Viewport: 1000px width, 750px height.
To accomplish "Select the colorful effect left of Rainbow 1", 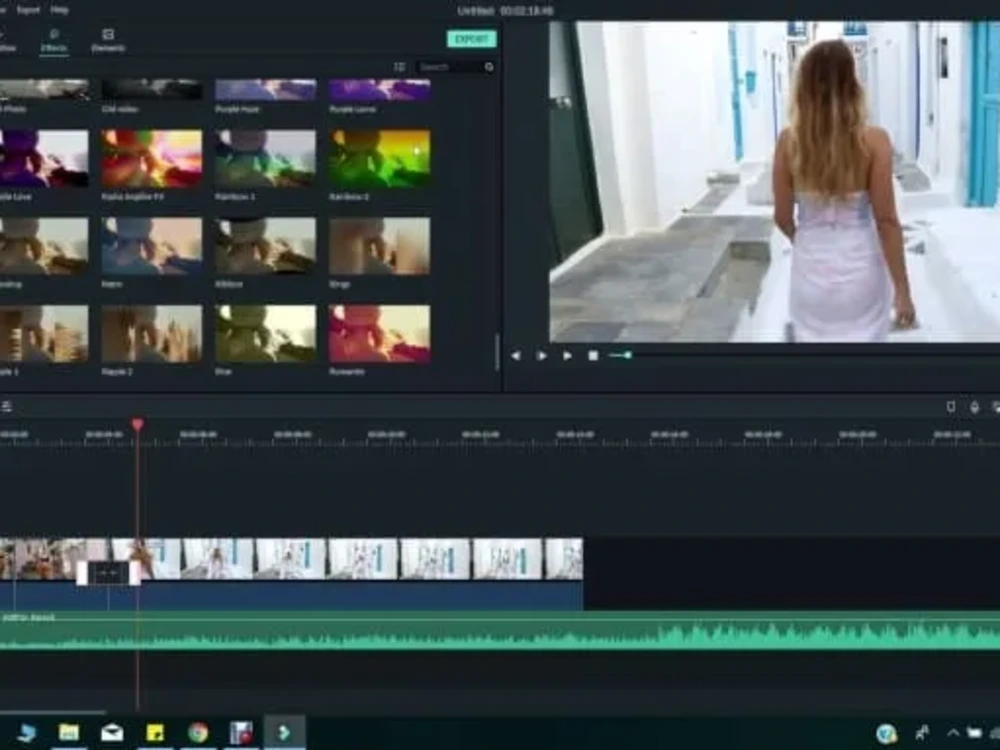I will pyautogui.click(x=152, y=159).
